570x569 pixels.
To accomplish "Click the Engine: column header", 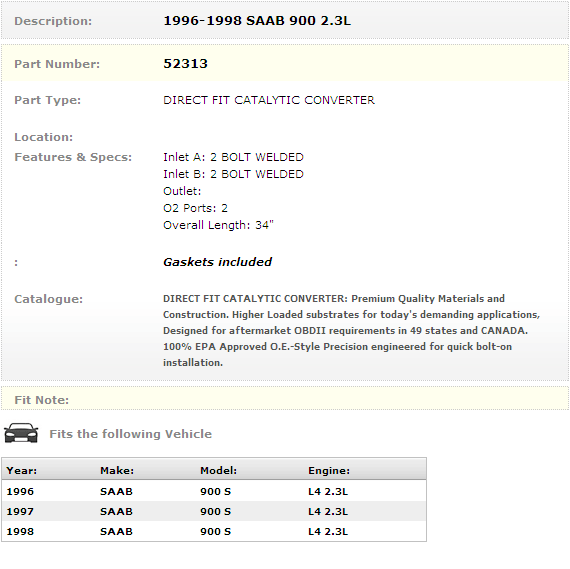I will (329, 470).
